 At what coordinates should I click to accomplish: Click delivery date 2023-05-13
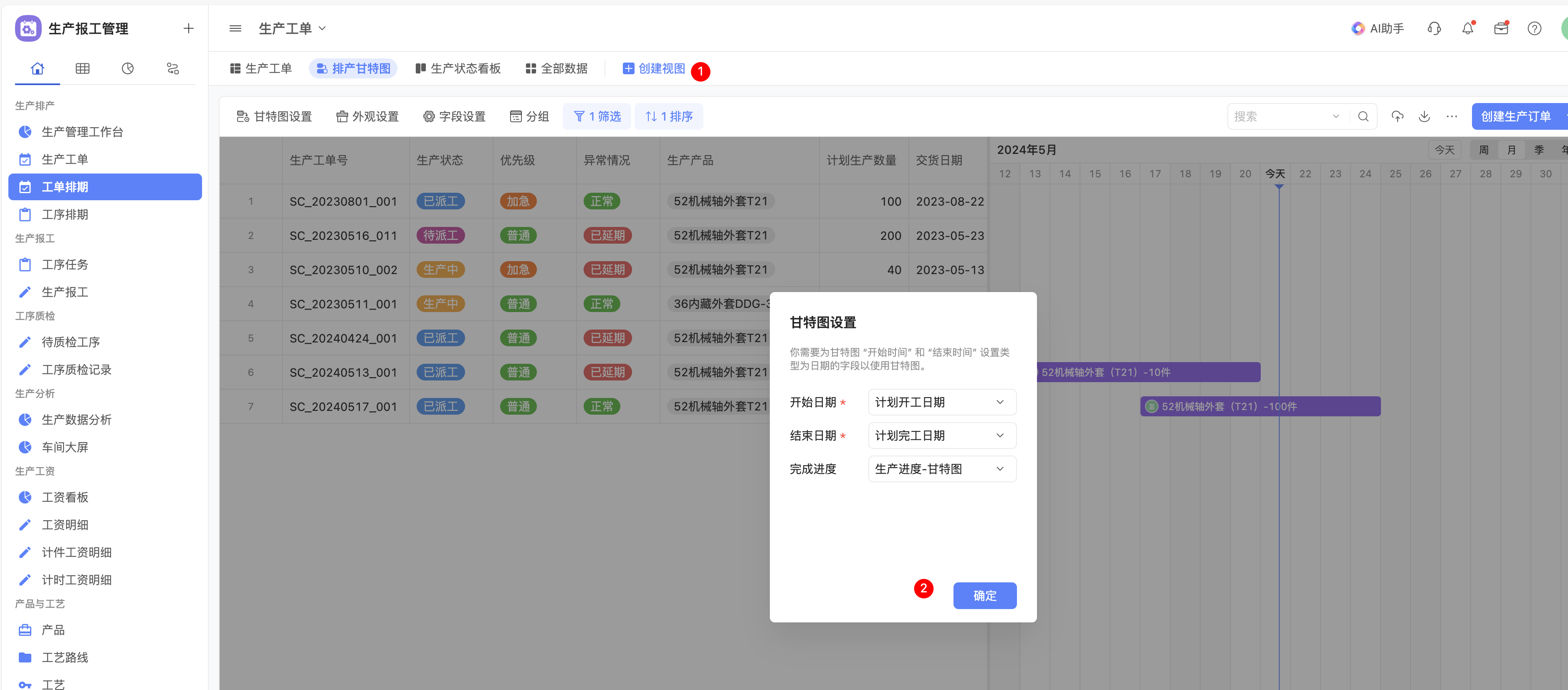coord(950,269)
